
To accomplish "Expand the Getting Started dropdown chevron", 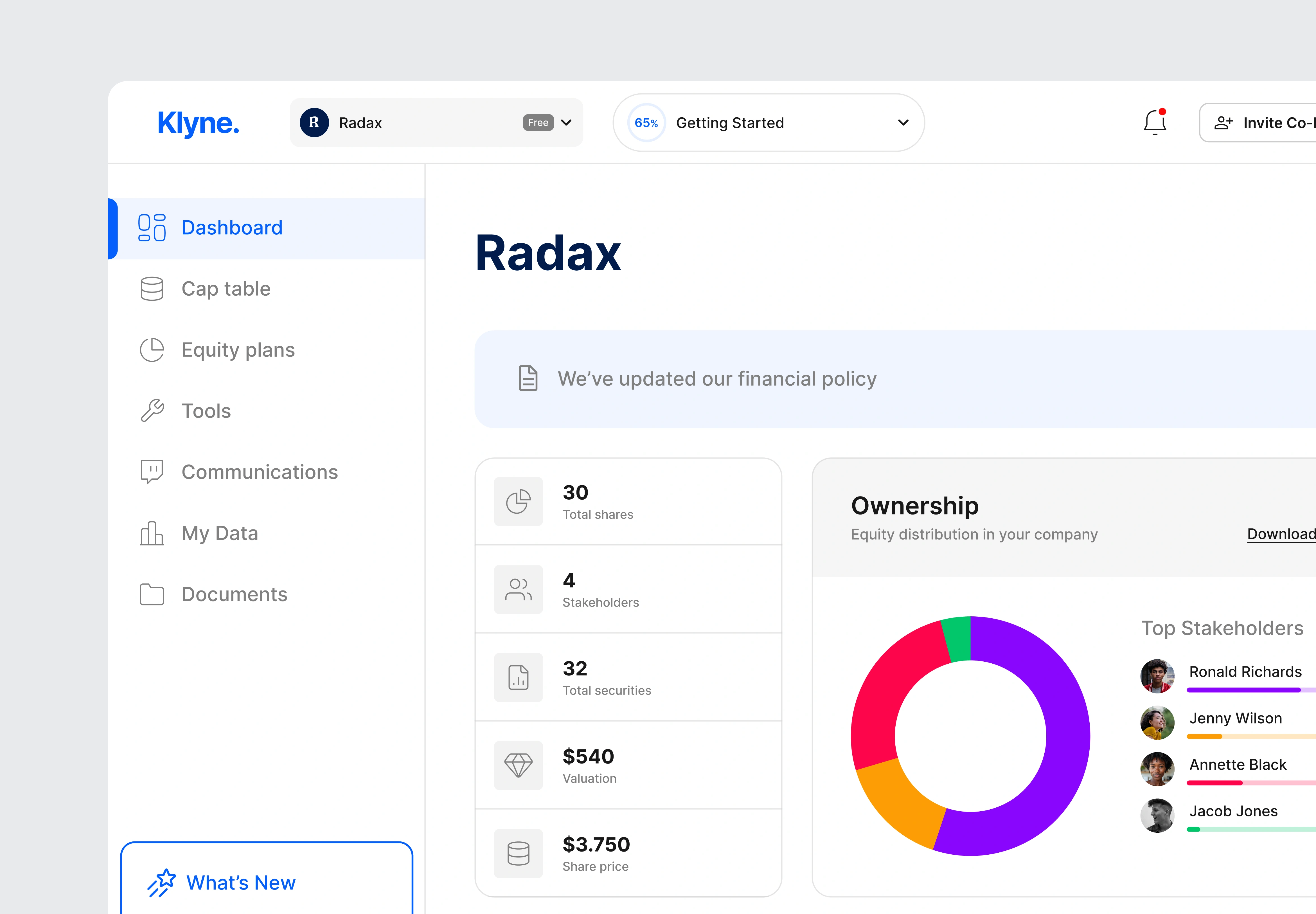I will point(903,123).
